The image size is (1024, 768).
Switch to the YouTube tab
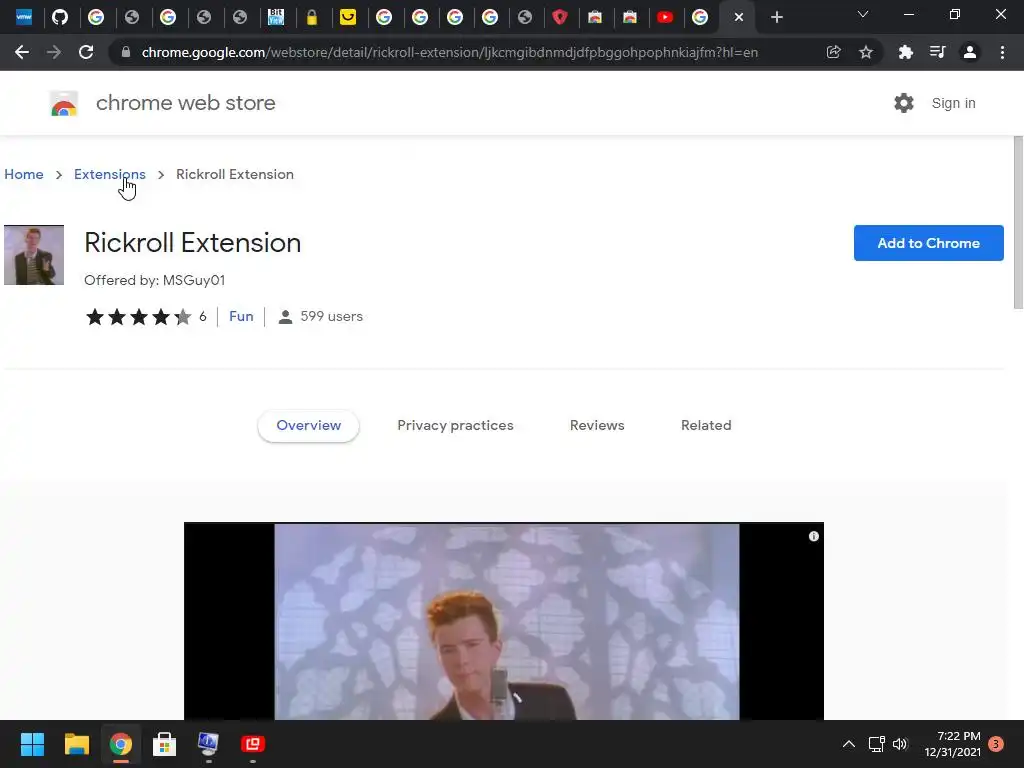(665, 17)
